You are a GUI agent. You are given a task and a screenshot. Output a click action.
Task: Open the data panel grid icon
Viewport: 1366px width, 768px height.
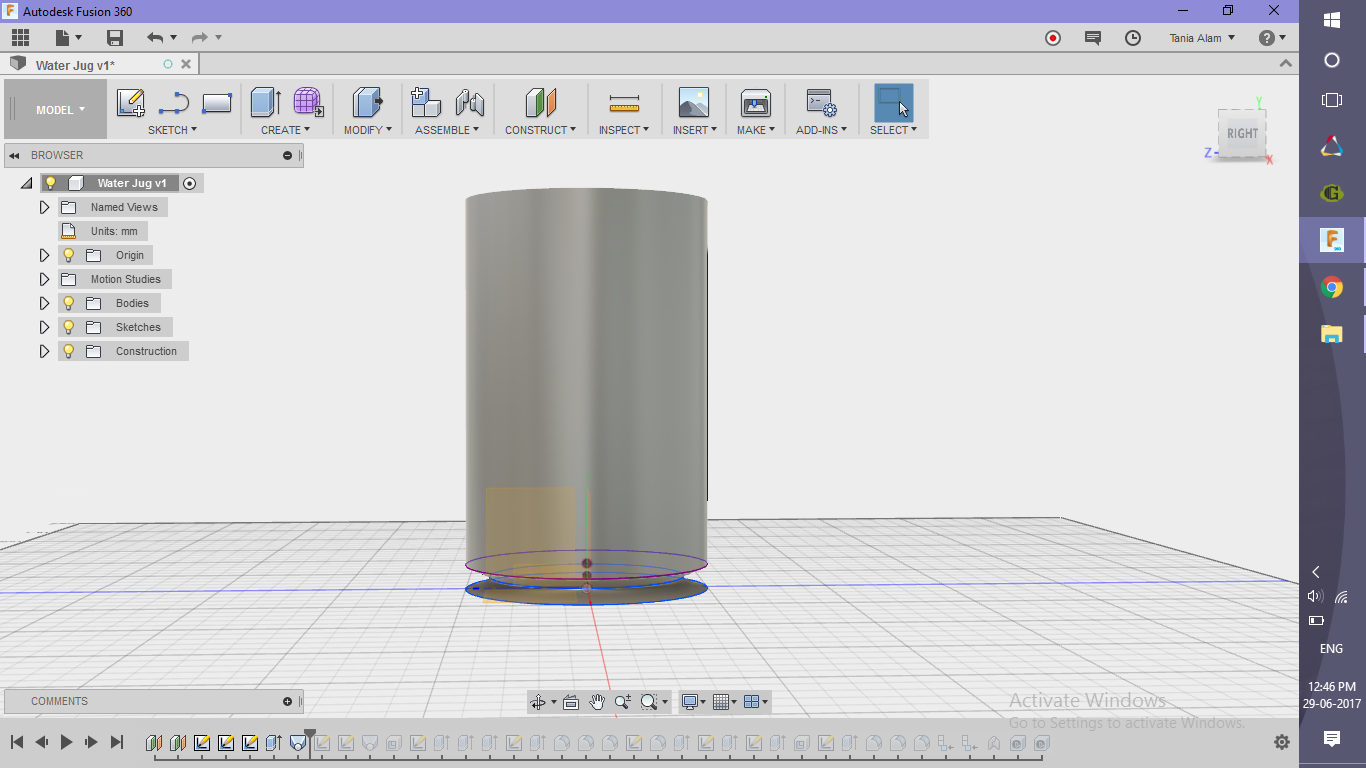(20, 38)
